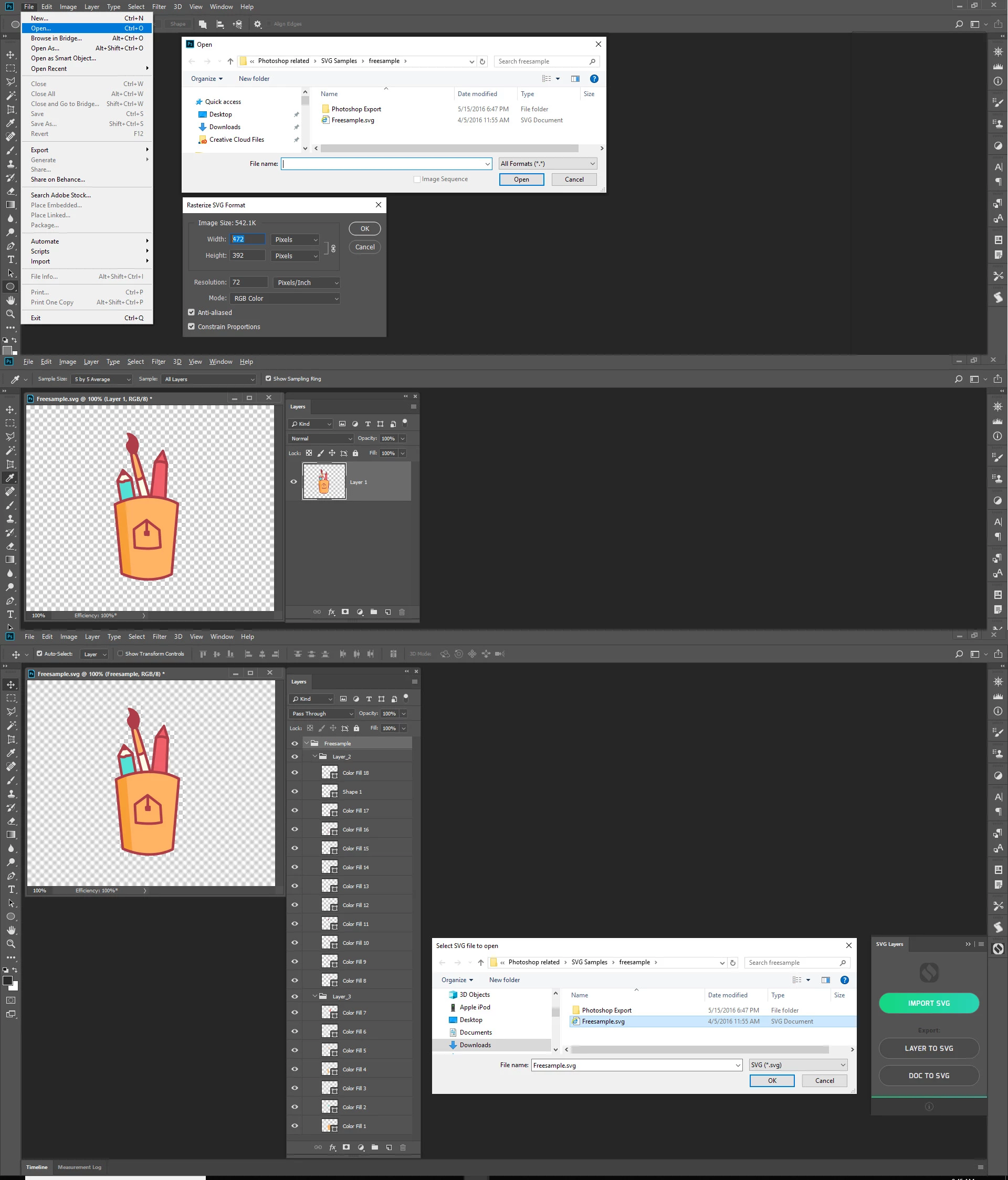The image size is (1008, 1180).
Task: Click the foreground color swatch in bottom toolbar
Action: pos(7,980)
